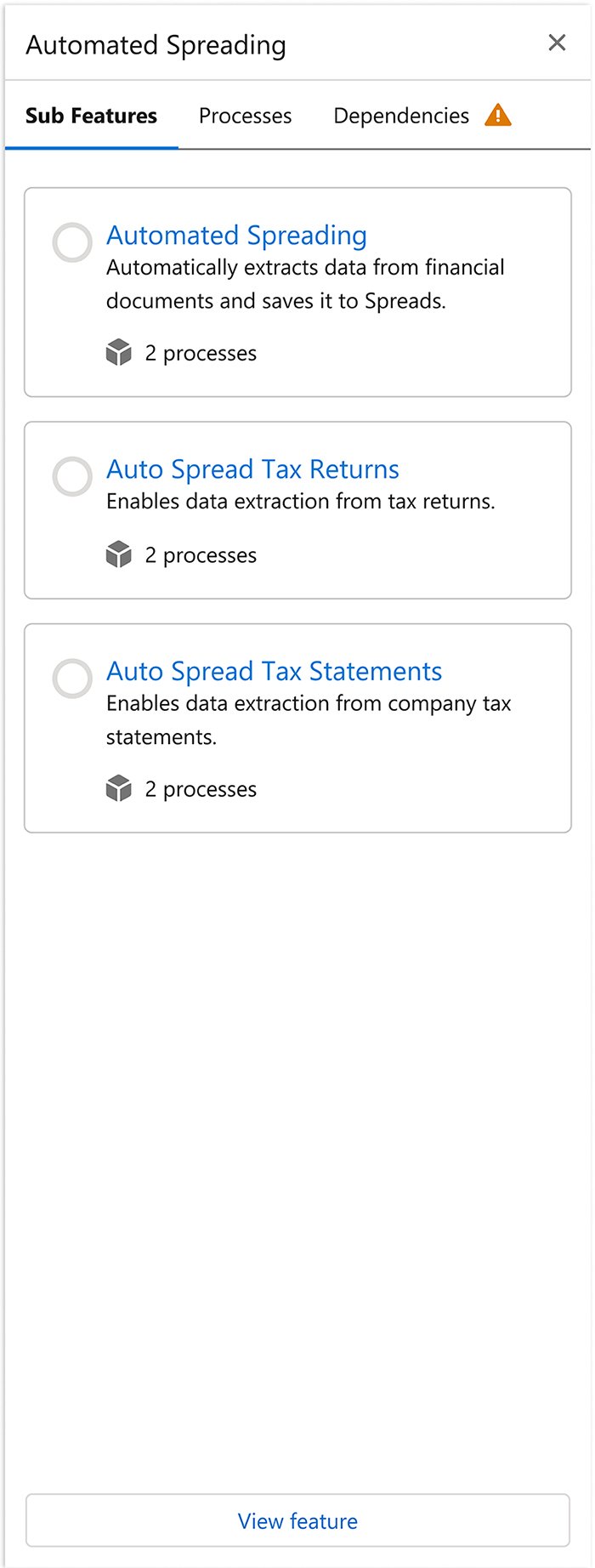Click the cube icon in the Tax Statements card
Viewport: 595px width, 1568px height.
(119, 788)
